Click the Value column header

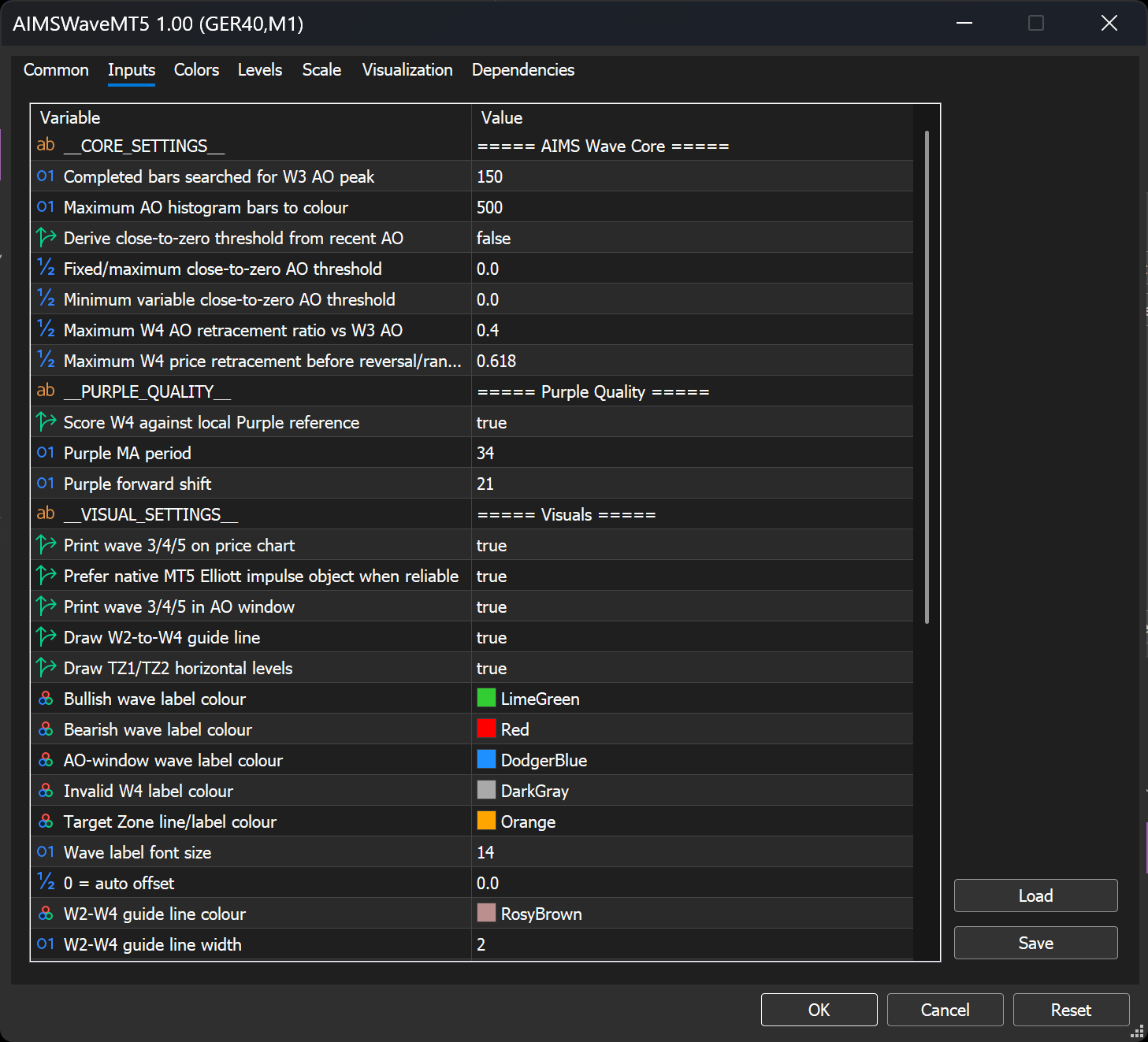click(x=693, y=117)
